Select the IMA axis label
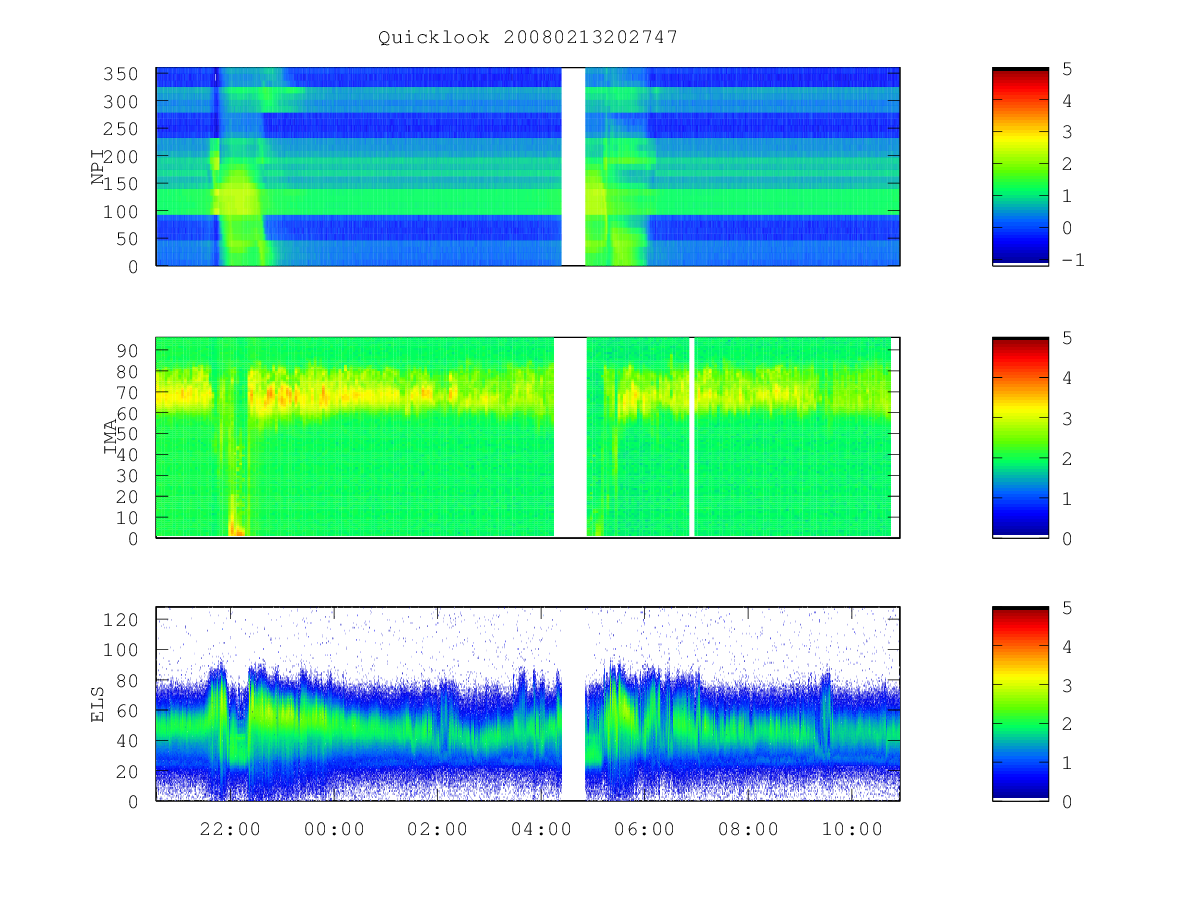Screen dimensions: 1200x900 pyautogui.click(x=110, y=437)
